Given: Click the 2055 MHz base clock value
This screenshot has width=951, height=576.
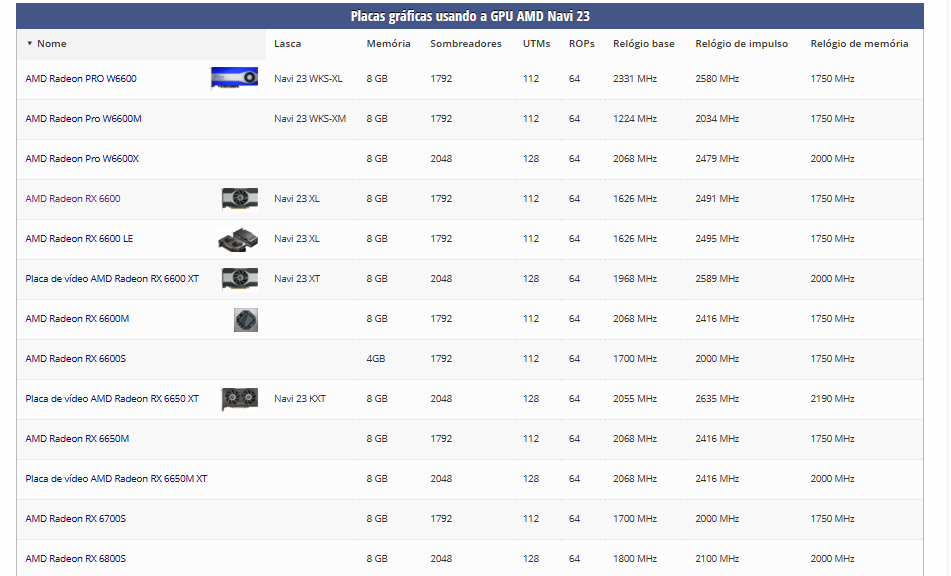Looking at the screenshot, I should pos(634,398).
